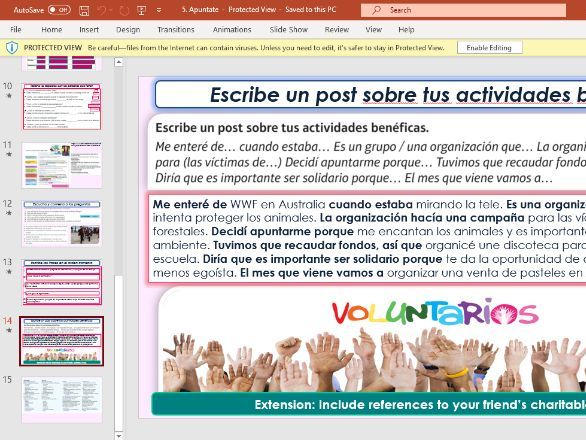Open Customize Quick Access Toolbar dropdown
Image resolution: width=586 pixels, height=440 pixels.
coord(159,10)
